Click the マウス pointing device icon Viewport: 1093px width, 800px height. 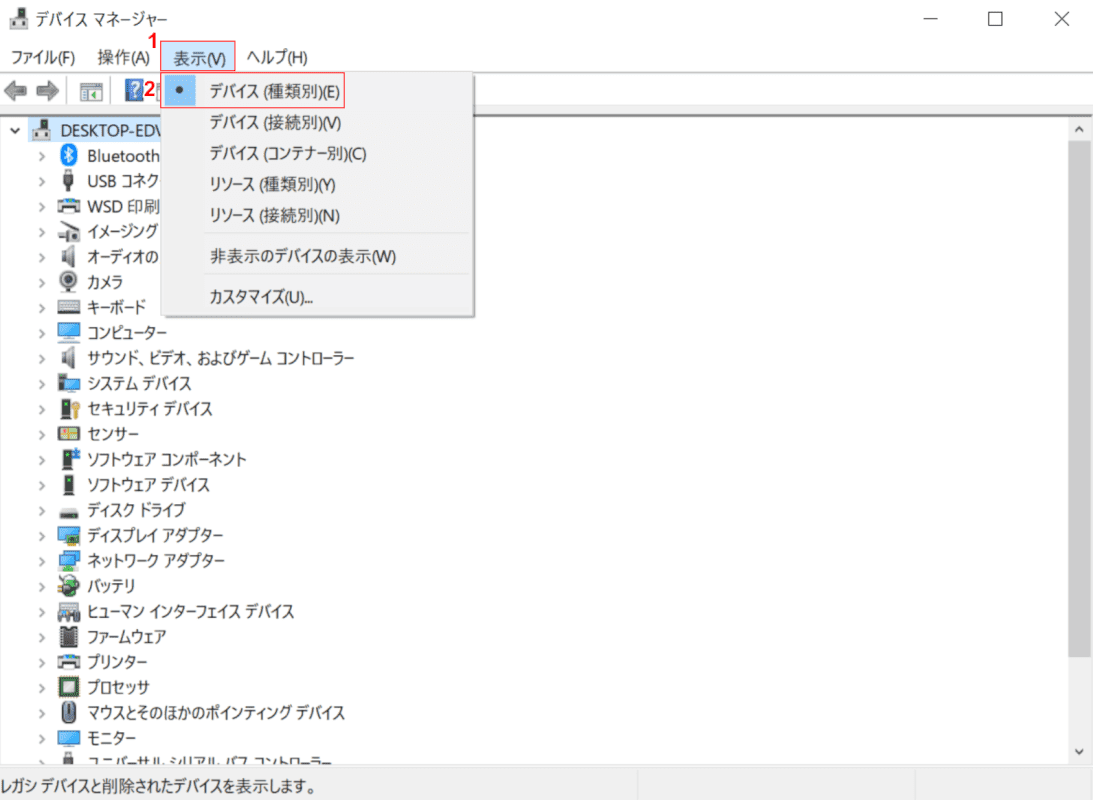click(68, 712)
